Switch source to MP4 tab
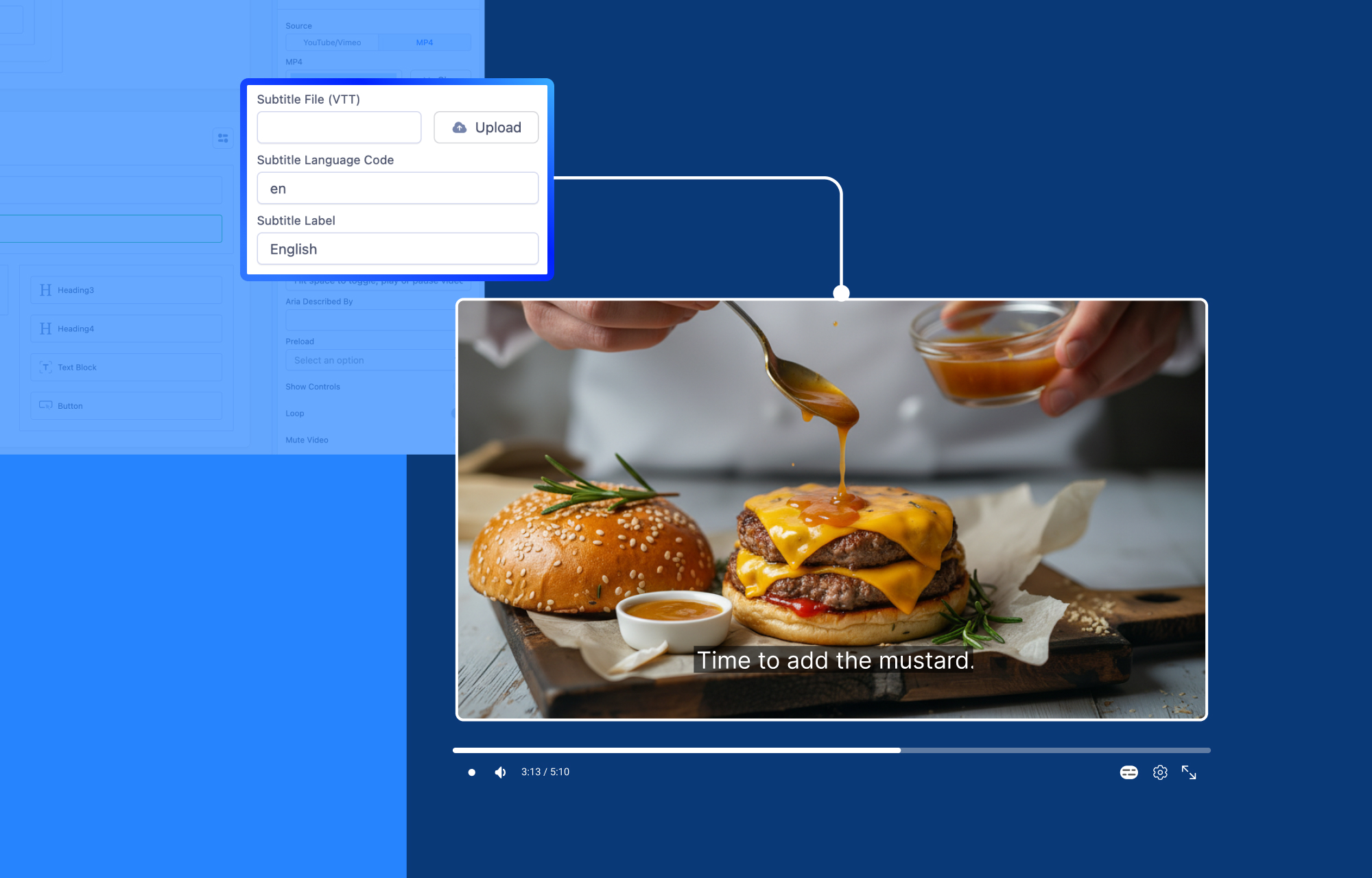This screenshot has height=878, width=1372. coord(424,43)
